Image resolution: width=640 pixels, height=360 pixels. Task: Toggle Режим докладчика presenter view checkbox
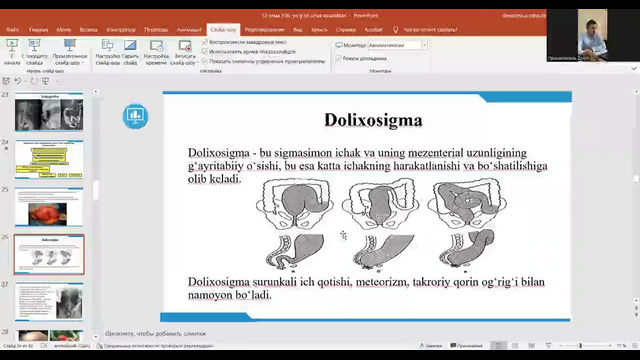coord(338,58)
